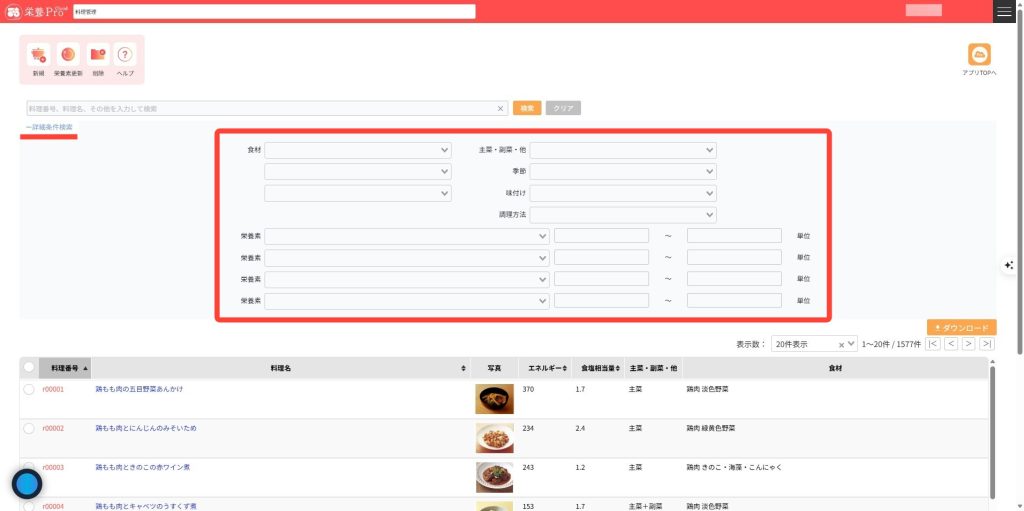
Task: Sort the table by the エネルギー column header
Action: click(x=547, y=368)
